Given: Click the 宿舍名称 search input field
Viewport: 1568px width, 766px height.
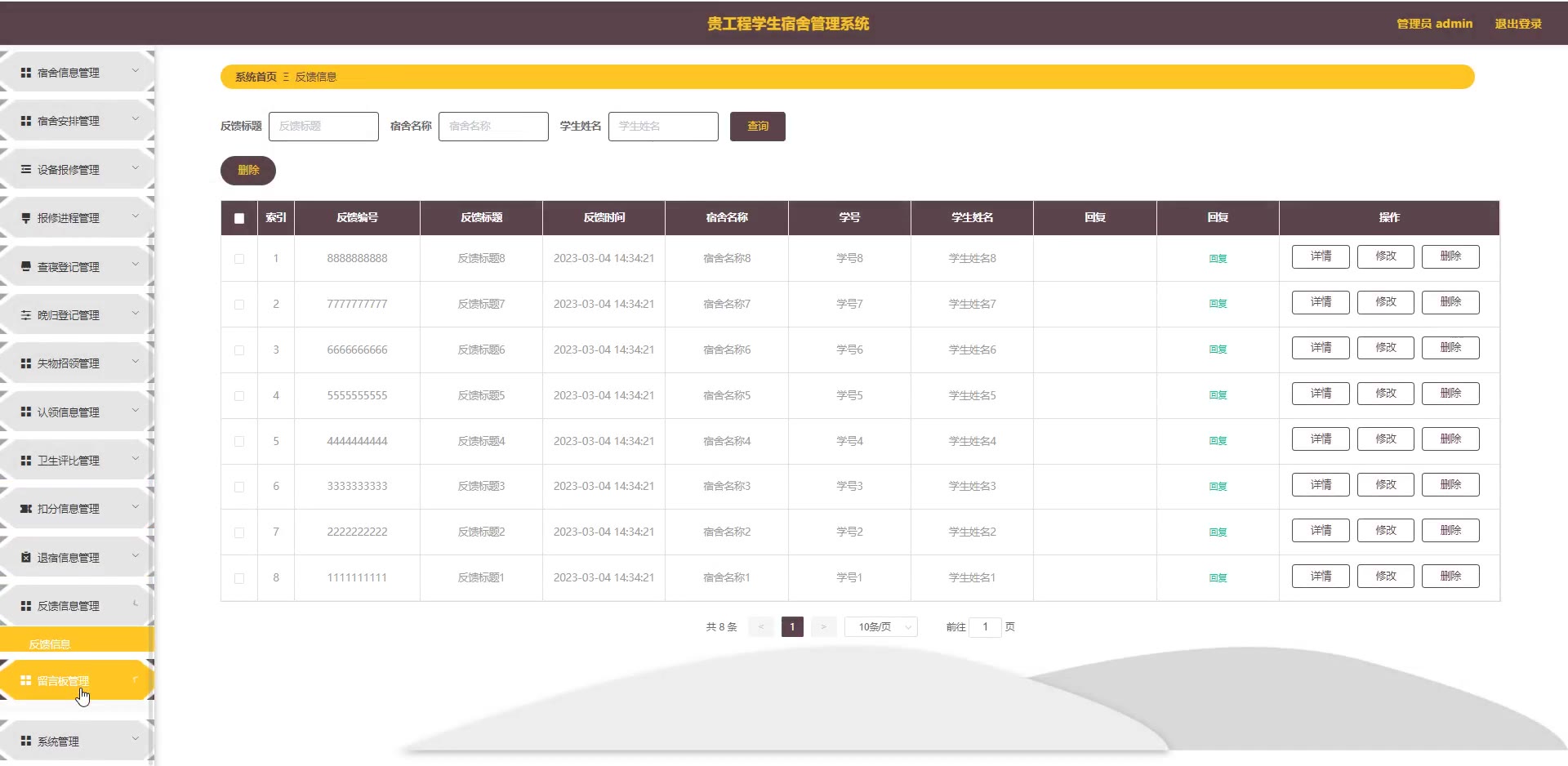Looking at the screenshot, I should (493, 127).
